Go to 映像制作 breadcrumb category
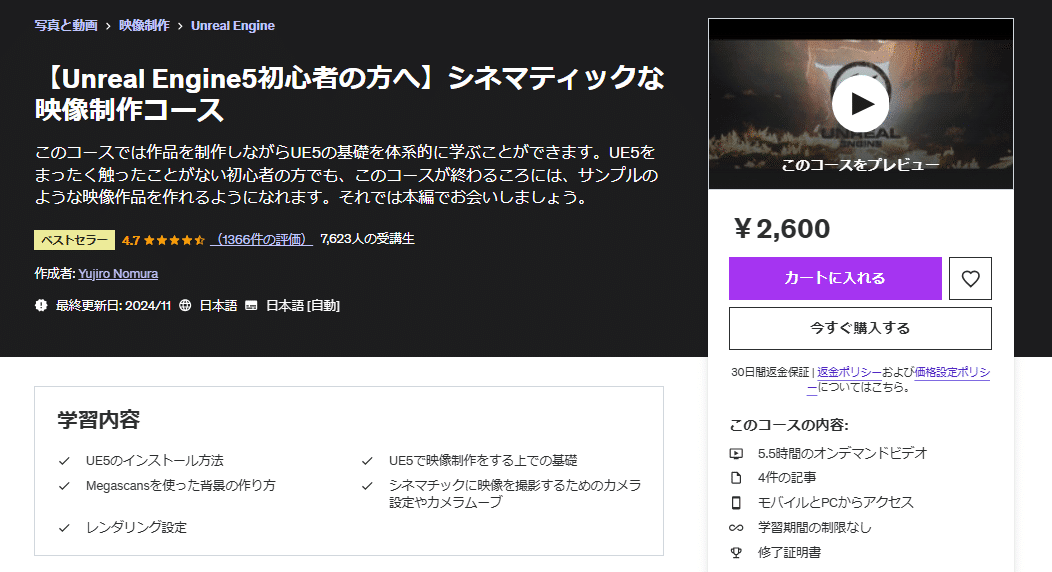This screenshot has height=572, width=1052. coord(144,26)
